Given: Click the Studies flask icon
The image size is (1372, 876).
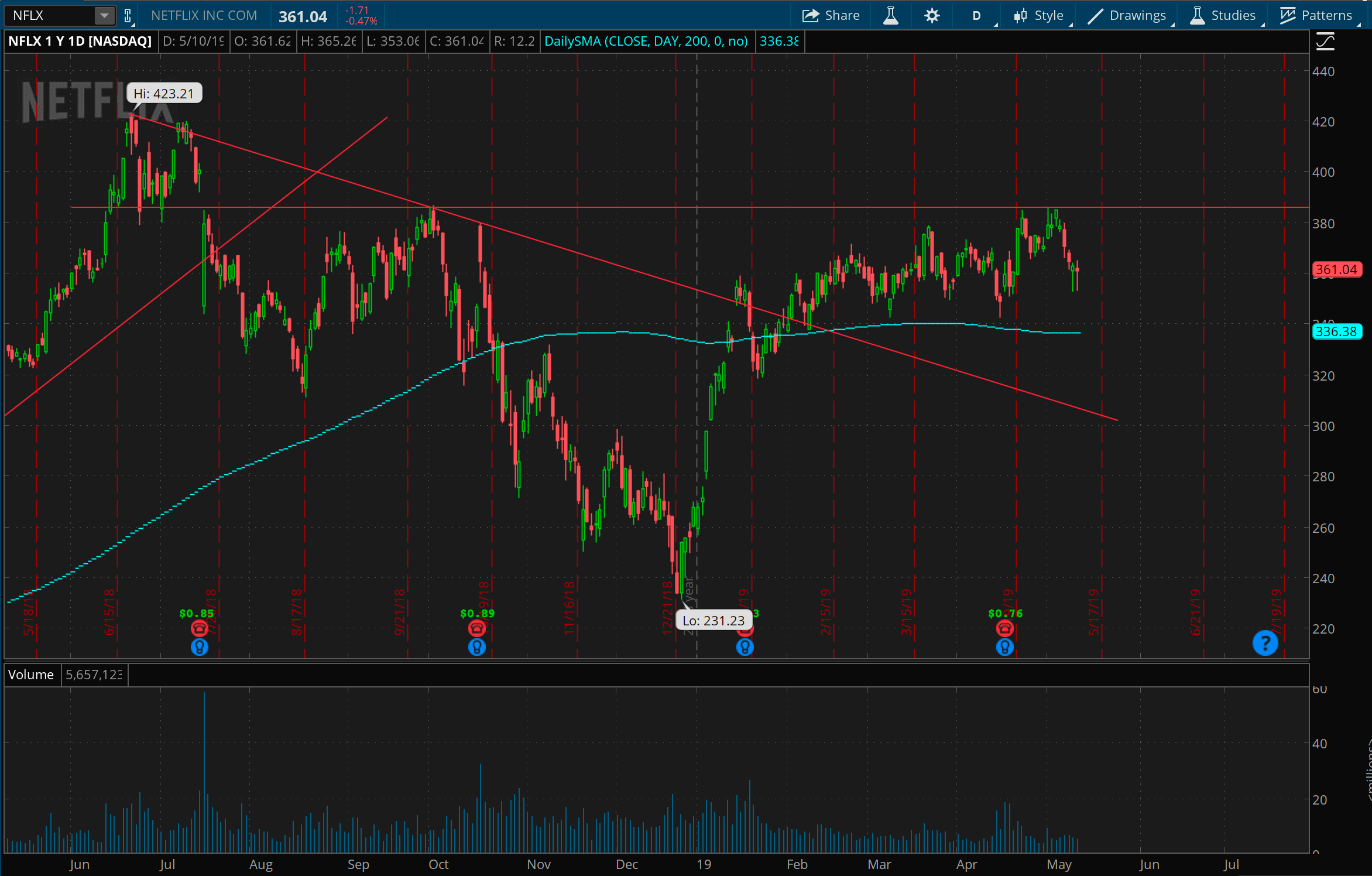Looking at the screenshot, I should point(1198,16).
